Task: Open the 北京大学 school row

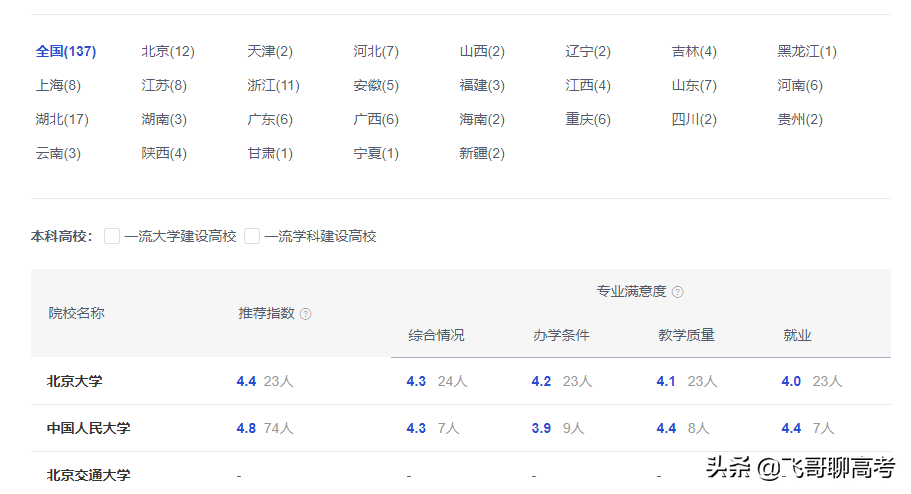Action: click(x=461, y=381)
